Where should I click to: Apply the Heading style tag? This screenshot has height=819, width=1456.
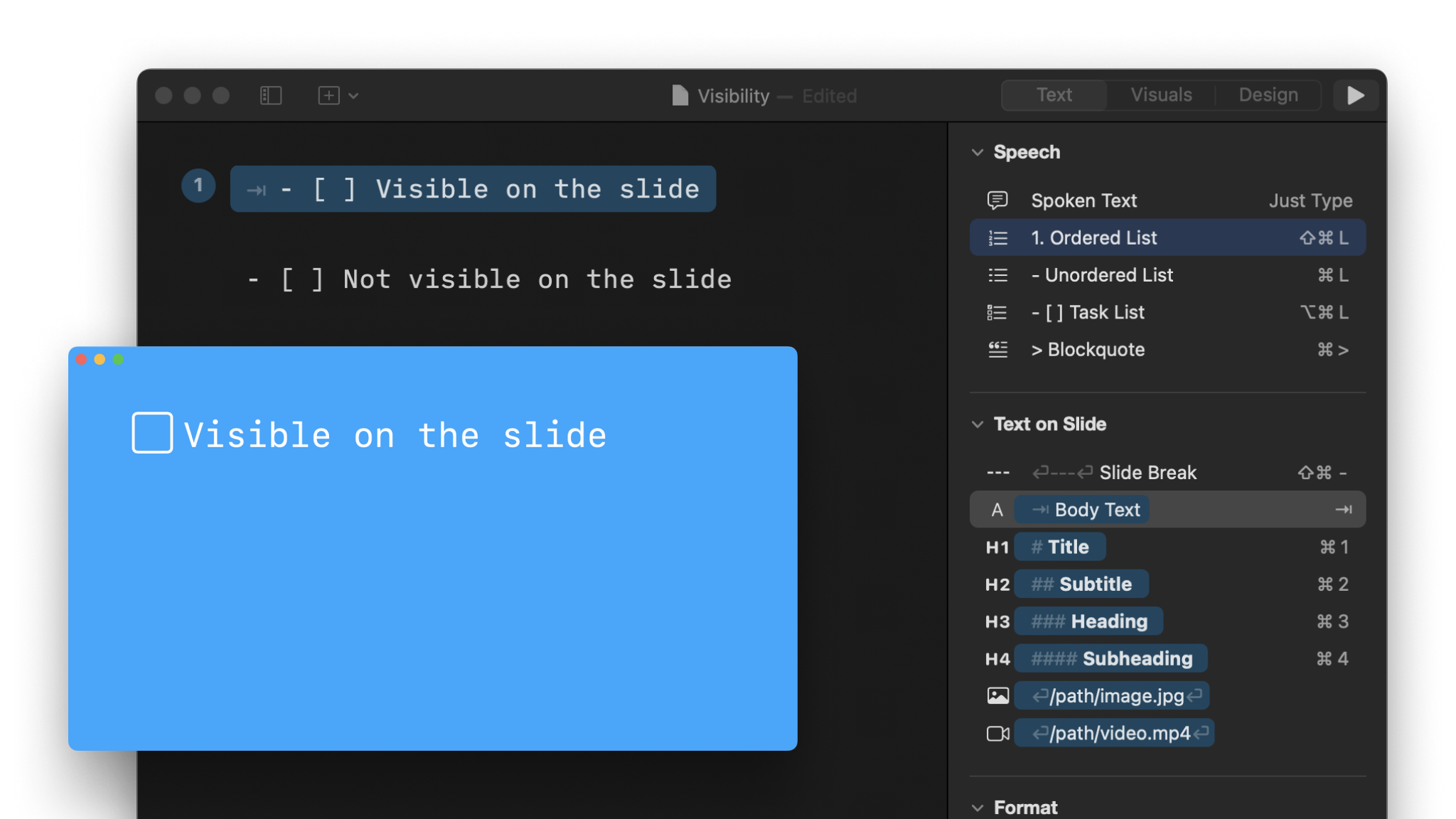click(1088, 621)
